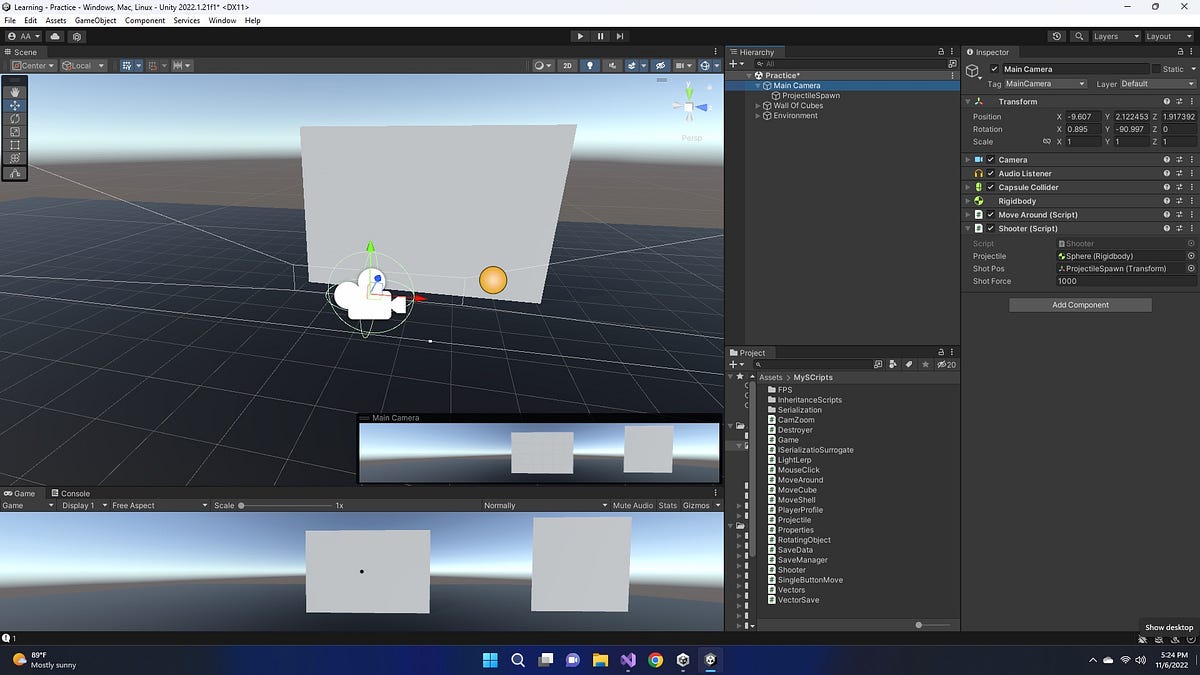Select the Rotate tool
The image size is (1200, 675).
coord(14,118)
